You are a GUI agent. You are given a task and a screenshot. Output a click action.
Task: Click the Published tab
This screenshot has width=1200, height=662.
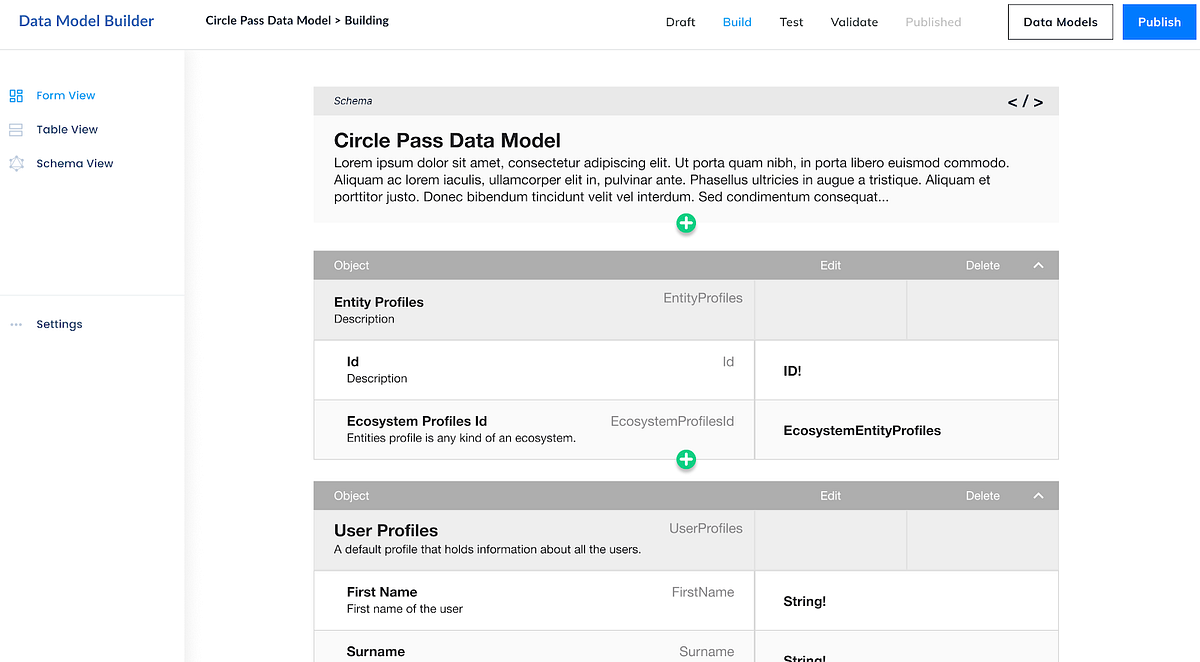(932, 21)
